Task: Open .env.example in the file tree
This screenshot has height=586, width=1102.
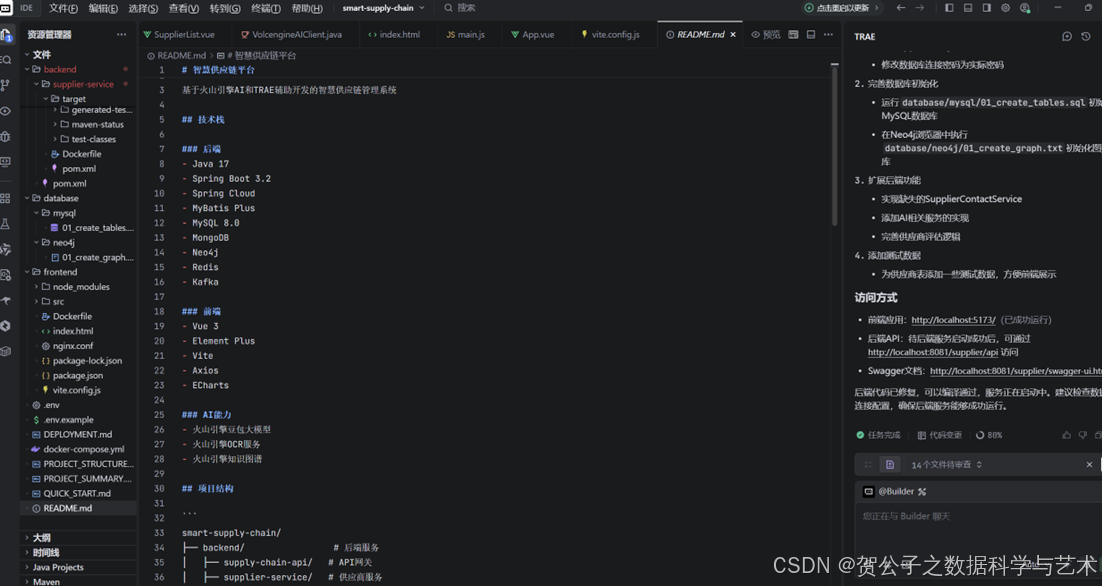Action: point(63,419)
